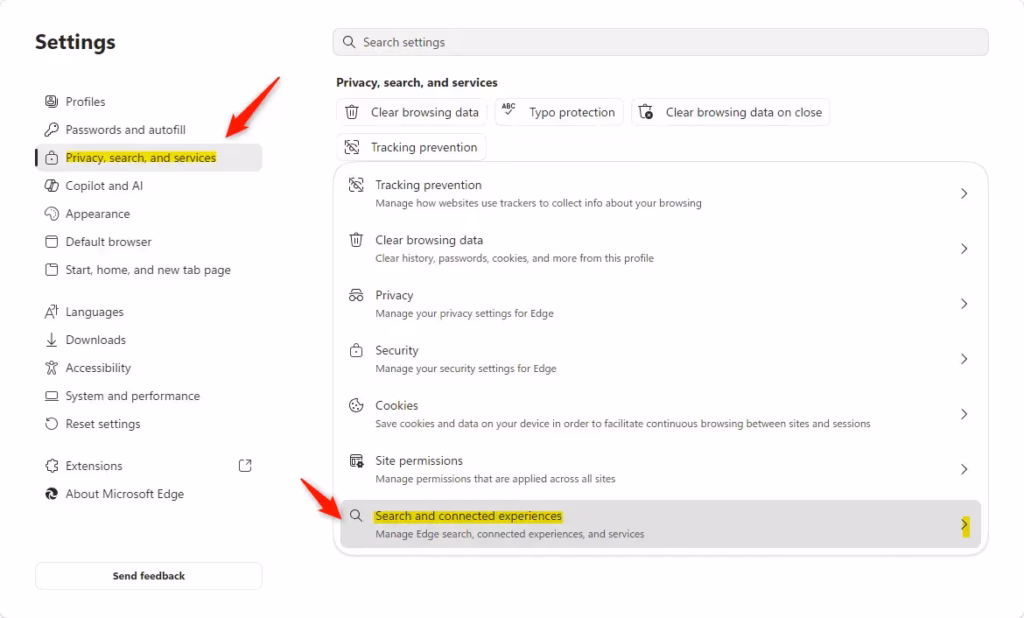Click the Profiles icon in sidebar
Screen dimensions: 1024x618
(51, 101)
